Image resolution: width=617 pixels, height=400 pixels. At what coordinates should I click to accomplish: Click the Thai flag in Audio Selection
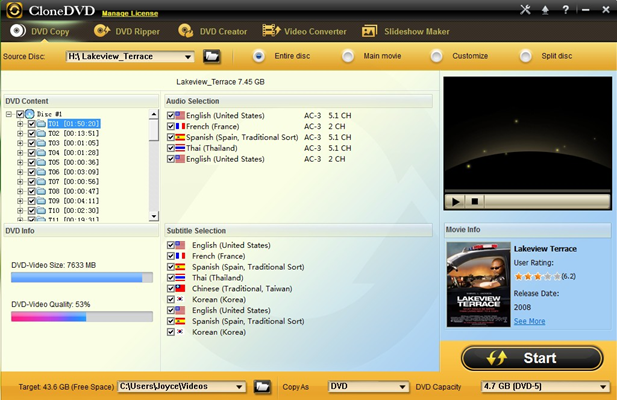pos(180,148)
